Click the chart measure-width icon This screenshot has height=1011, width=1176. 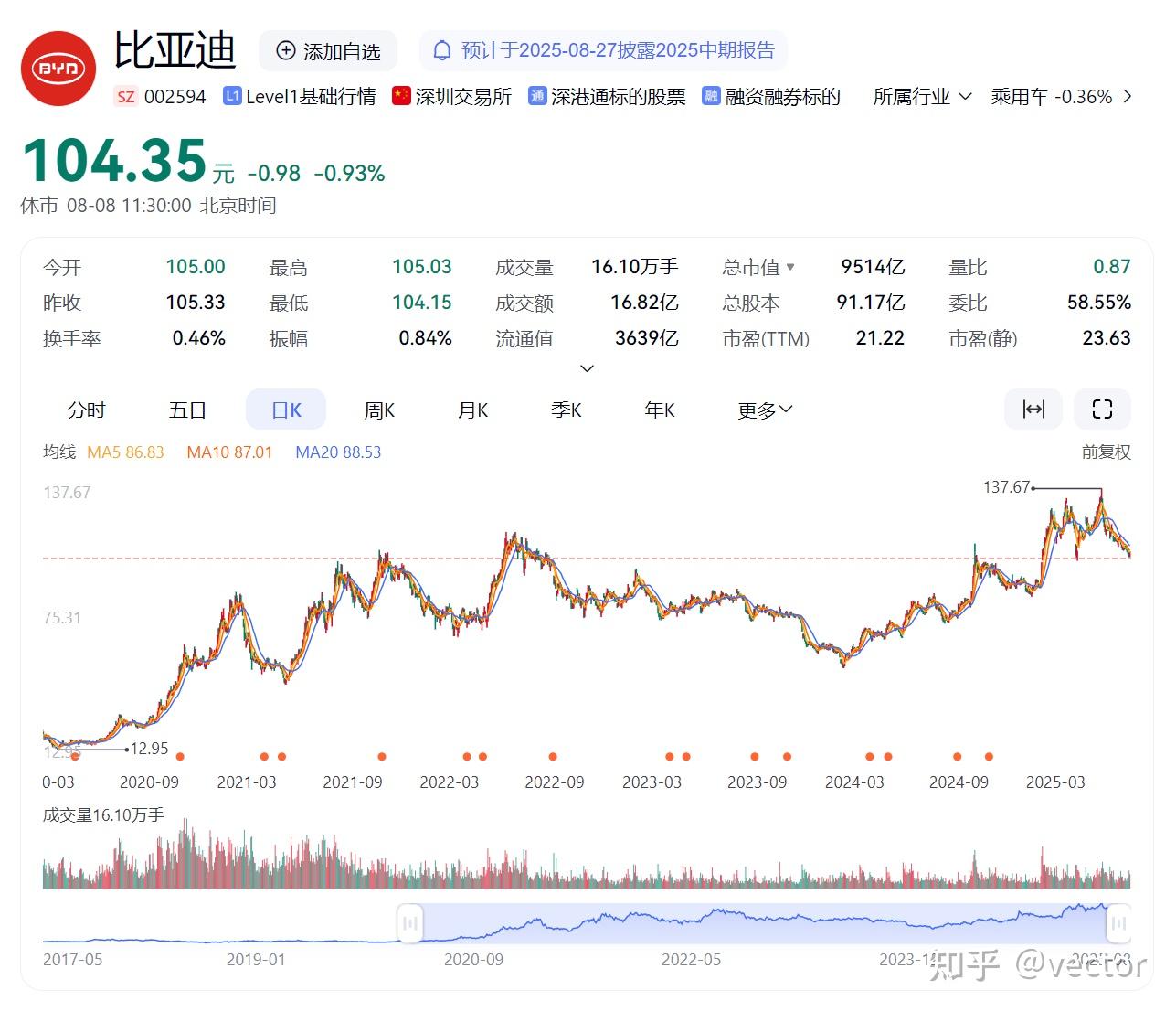point(1033,410)
